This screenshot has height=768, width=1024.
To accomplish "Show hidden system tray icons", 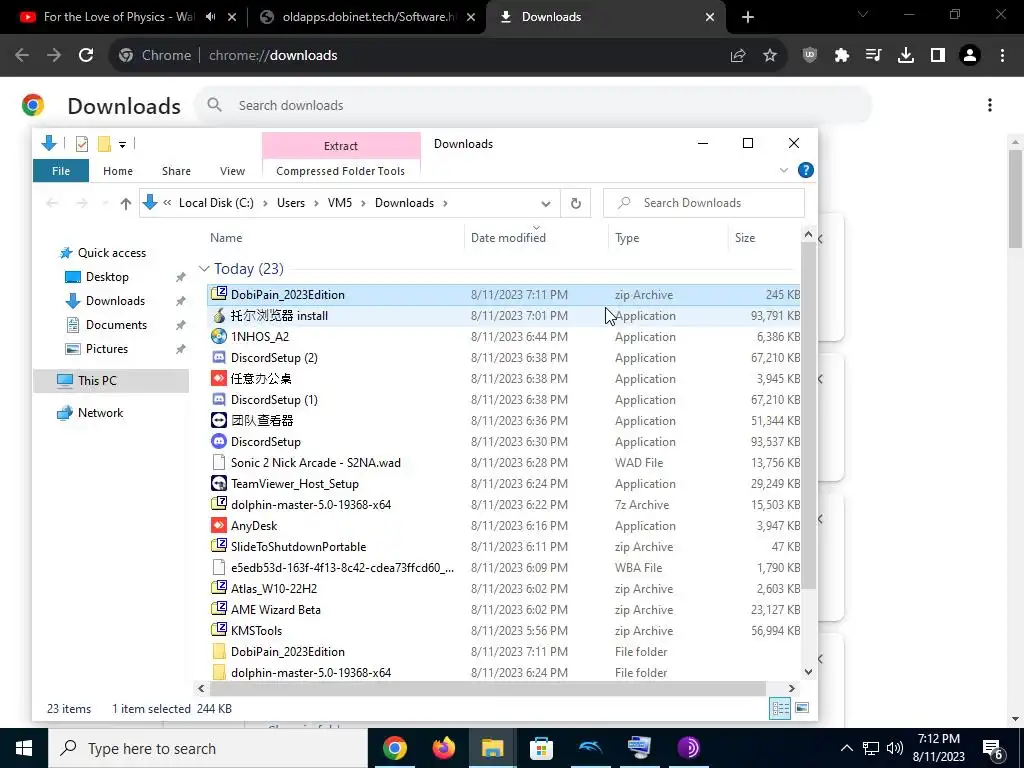I will point(846,748).
